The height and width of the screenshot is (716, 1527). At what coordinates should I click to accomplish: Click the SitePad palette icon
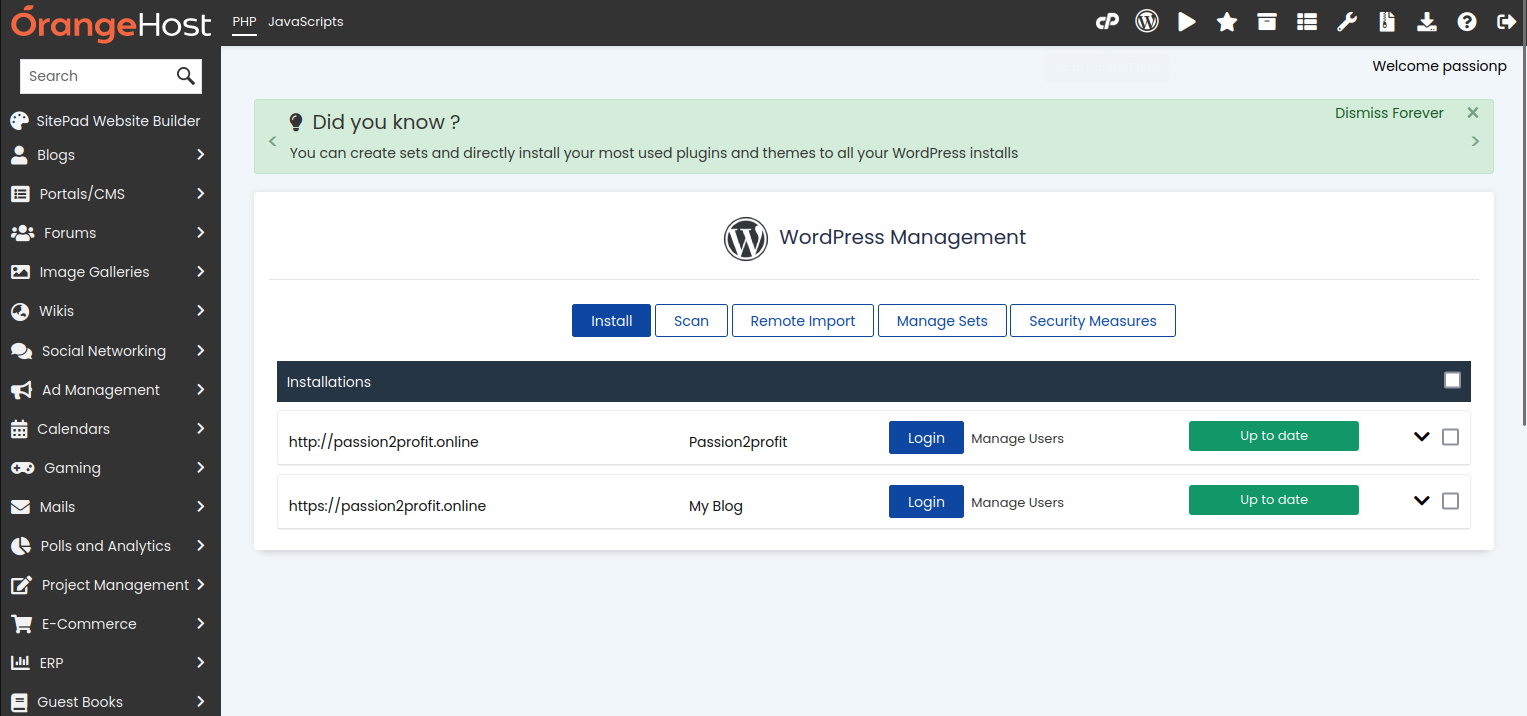pyautogui.click(x=19, y=121)
